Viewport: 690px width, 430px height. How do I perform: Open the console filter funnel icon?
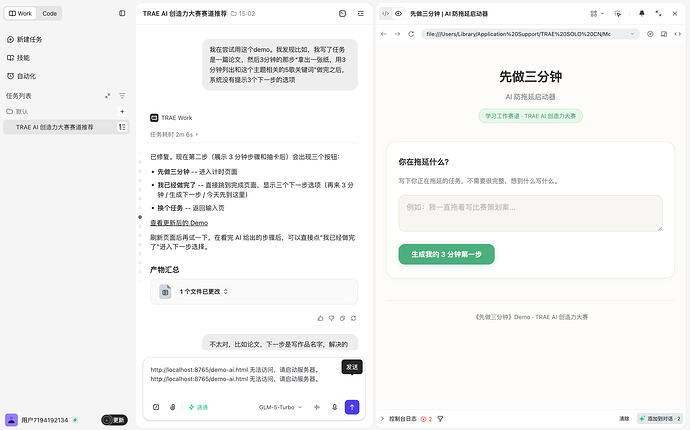[x=440, y=419]
